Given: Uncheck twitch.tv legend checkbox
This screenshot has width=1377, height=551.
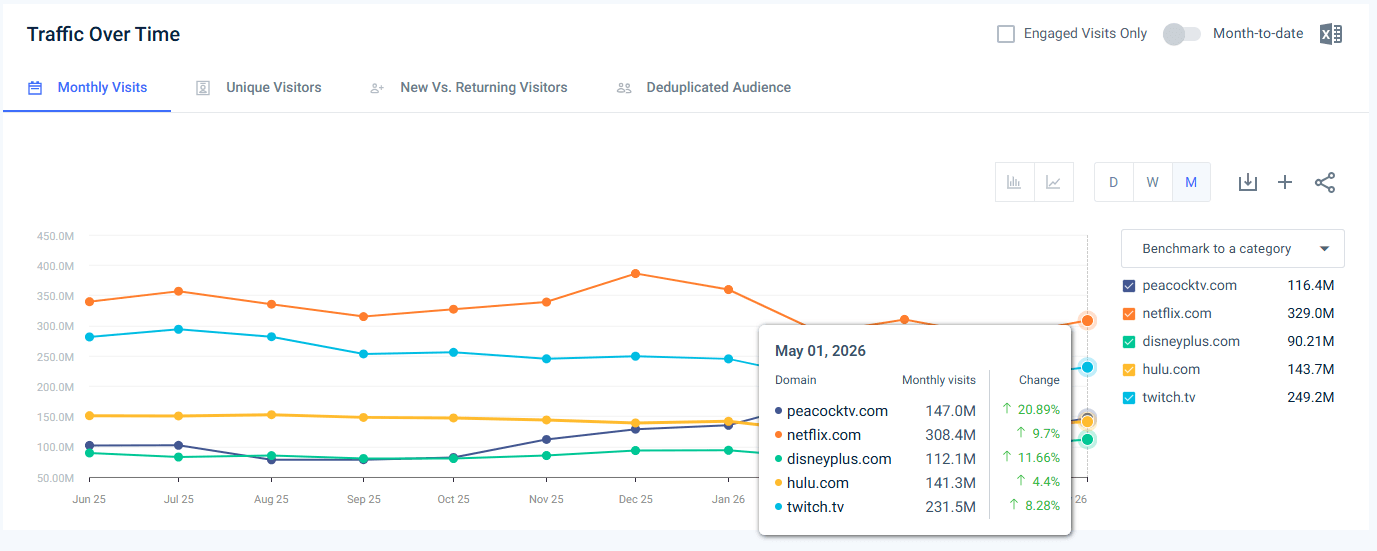Looking at the screenshot, I should click(1129, 398).
